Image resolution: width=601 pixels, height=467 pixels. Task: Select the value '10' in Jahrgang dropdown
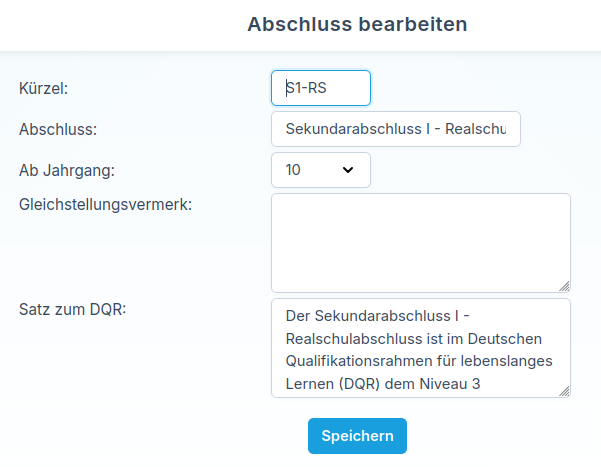pyautogui.click(x=293, y=170)
